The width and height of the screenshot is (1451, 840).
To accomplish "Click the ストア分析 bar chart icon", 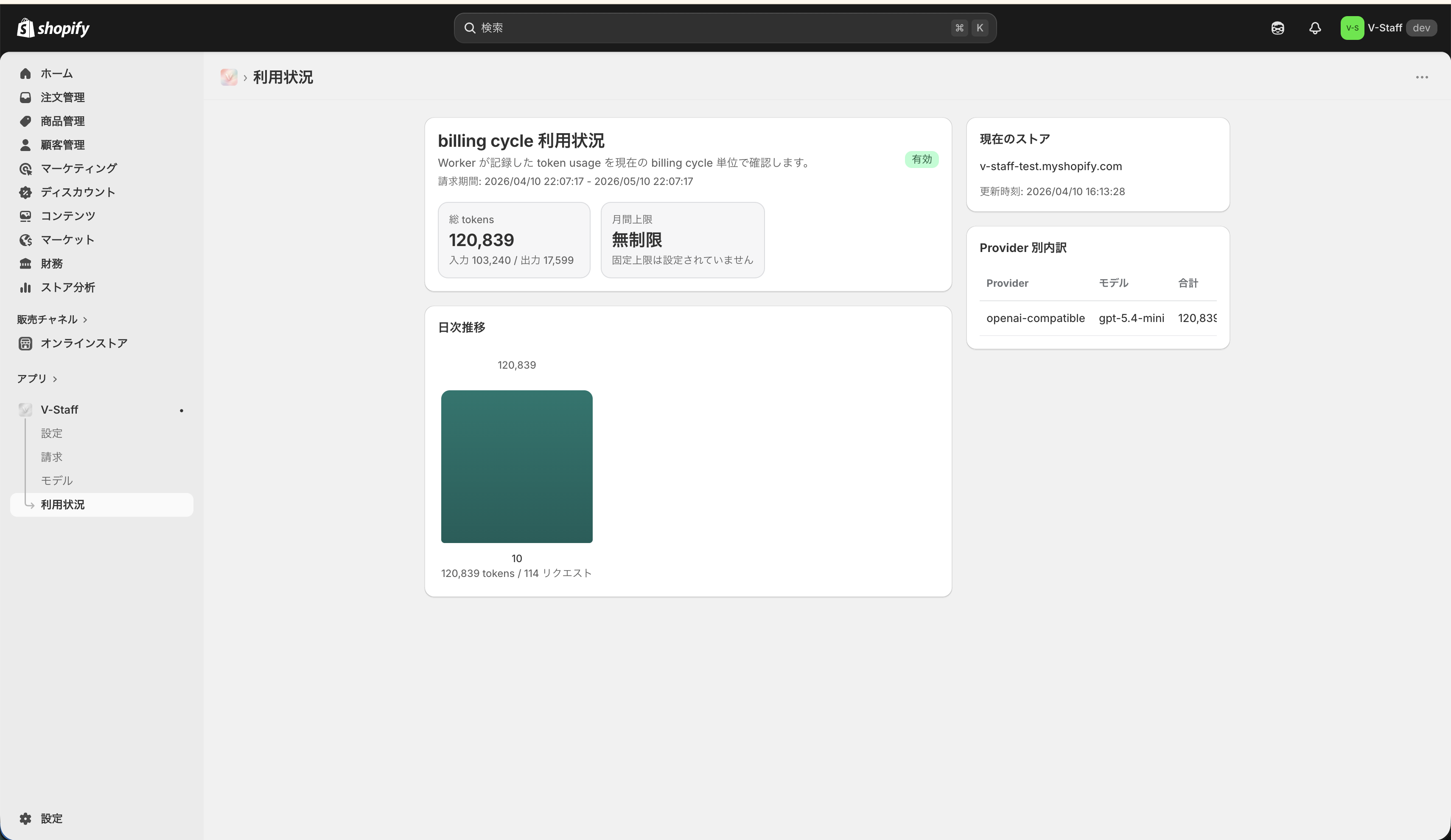I will click(x=25, y=287).
